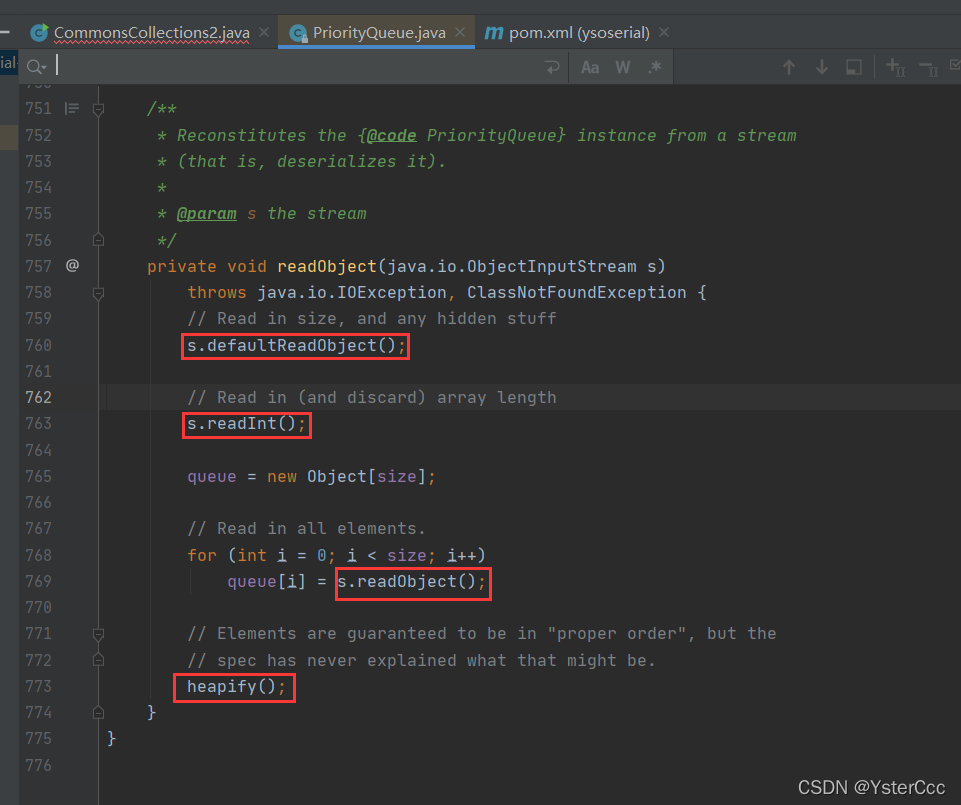Image resolution: width=961 pixels, height=805 pixels.
Task: Unselect occurrence icon in search bar
Action: (x=929, y=68)
